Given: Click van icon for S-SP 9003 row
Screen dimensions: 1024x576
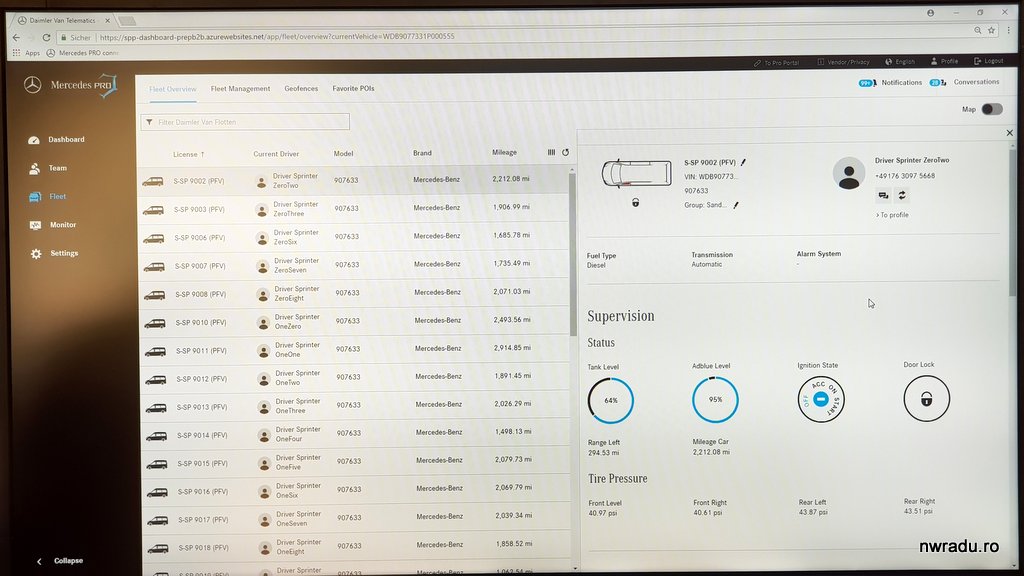Looking at the screenshot, I should pos(153,210).
